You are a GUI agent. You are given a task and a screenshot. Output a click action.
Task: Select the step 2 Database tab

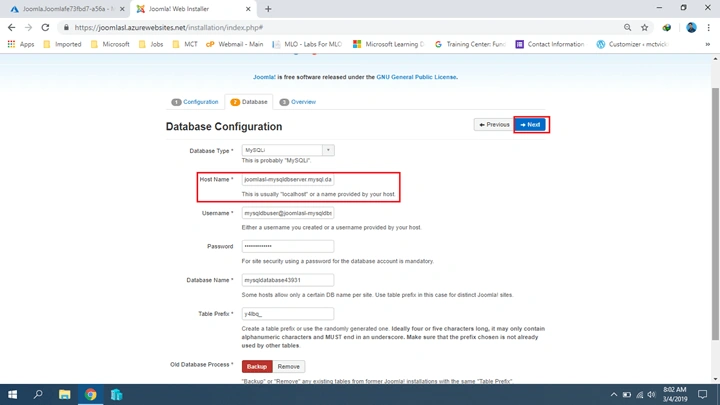(249, 102)
